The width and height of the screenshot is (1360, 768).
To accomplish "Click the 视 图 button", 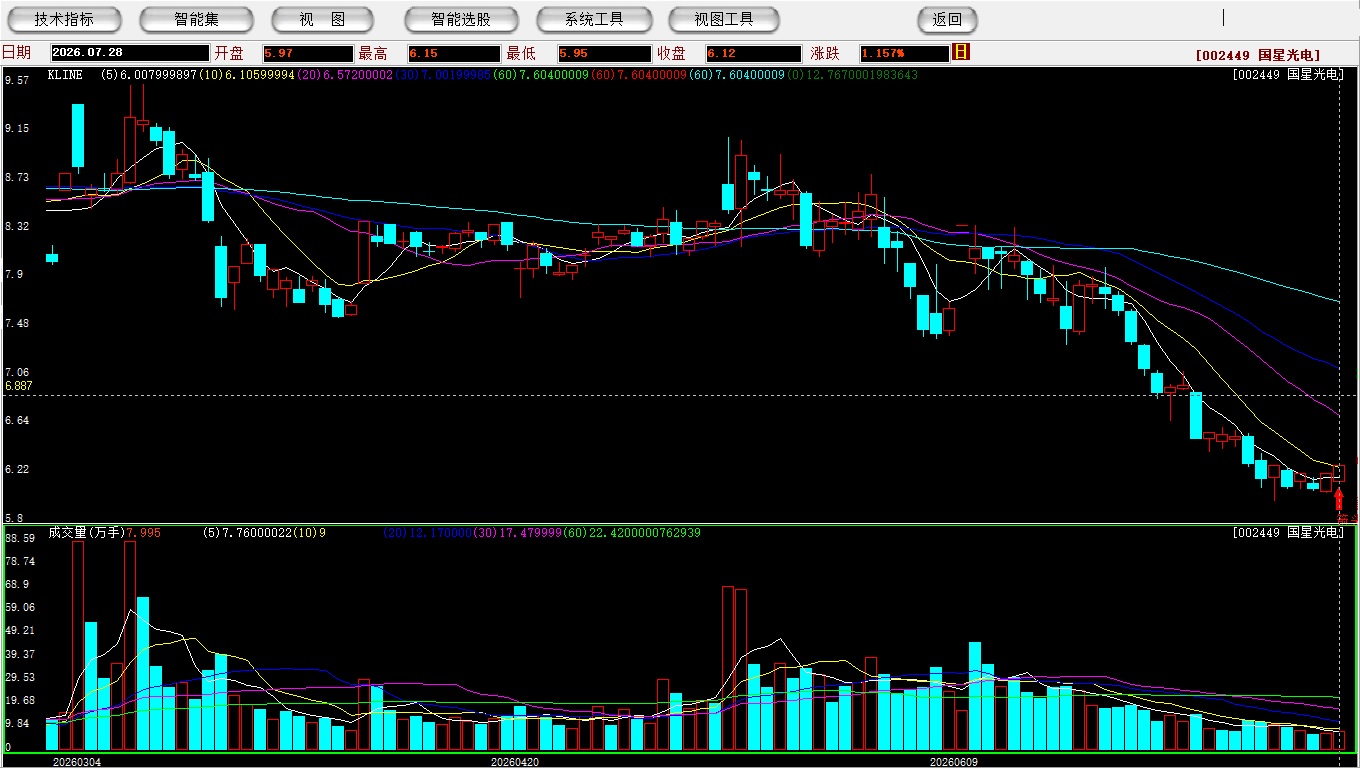I will coord(323,19).
